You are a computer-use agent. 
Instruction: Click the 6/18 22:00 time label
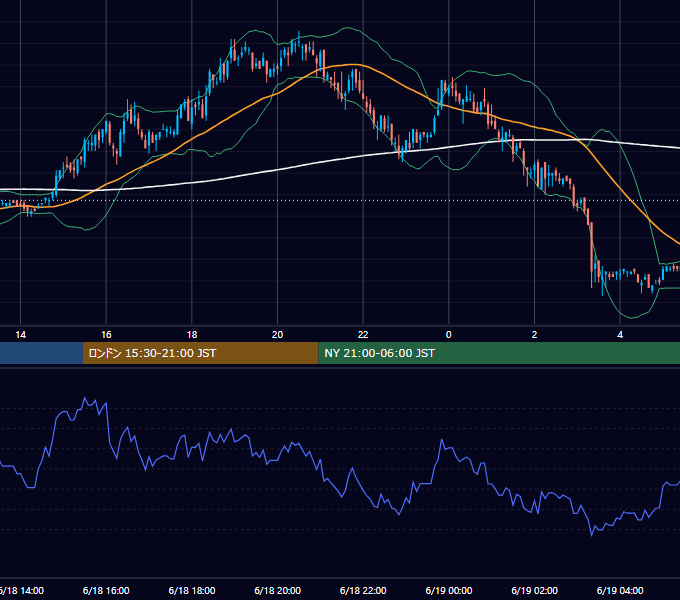pos(363,590)
